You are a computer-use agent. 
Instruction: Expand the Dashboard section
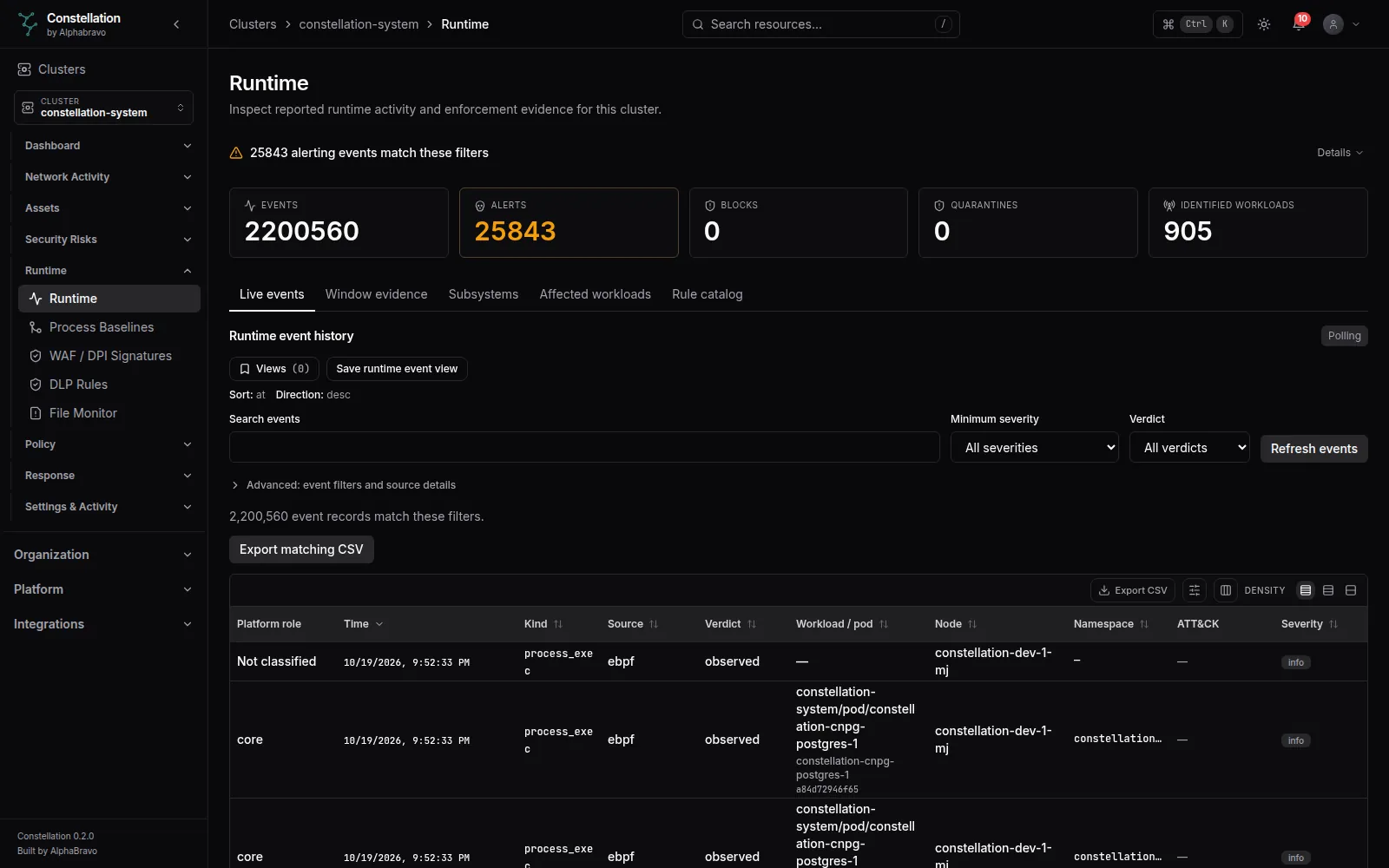coord(108,146)
